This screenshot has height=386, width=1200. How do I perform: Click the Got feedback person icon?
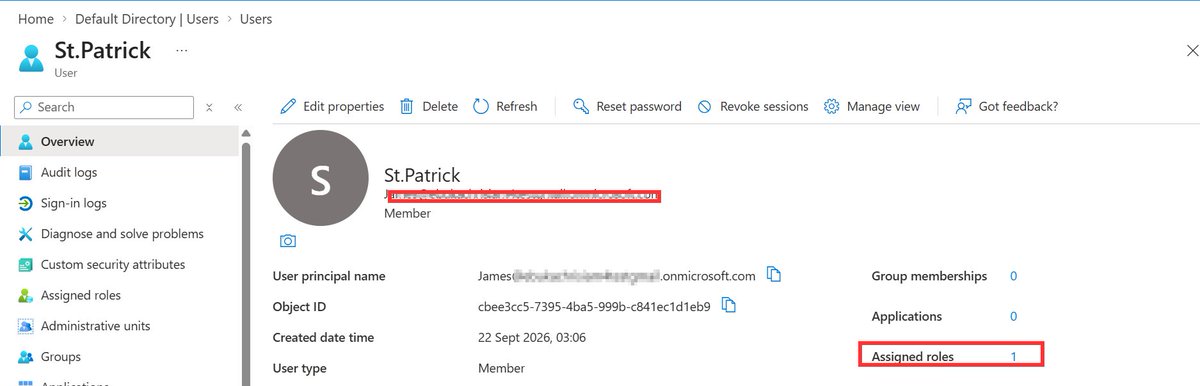pyautogui.click(x=964, y=106)
